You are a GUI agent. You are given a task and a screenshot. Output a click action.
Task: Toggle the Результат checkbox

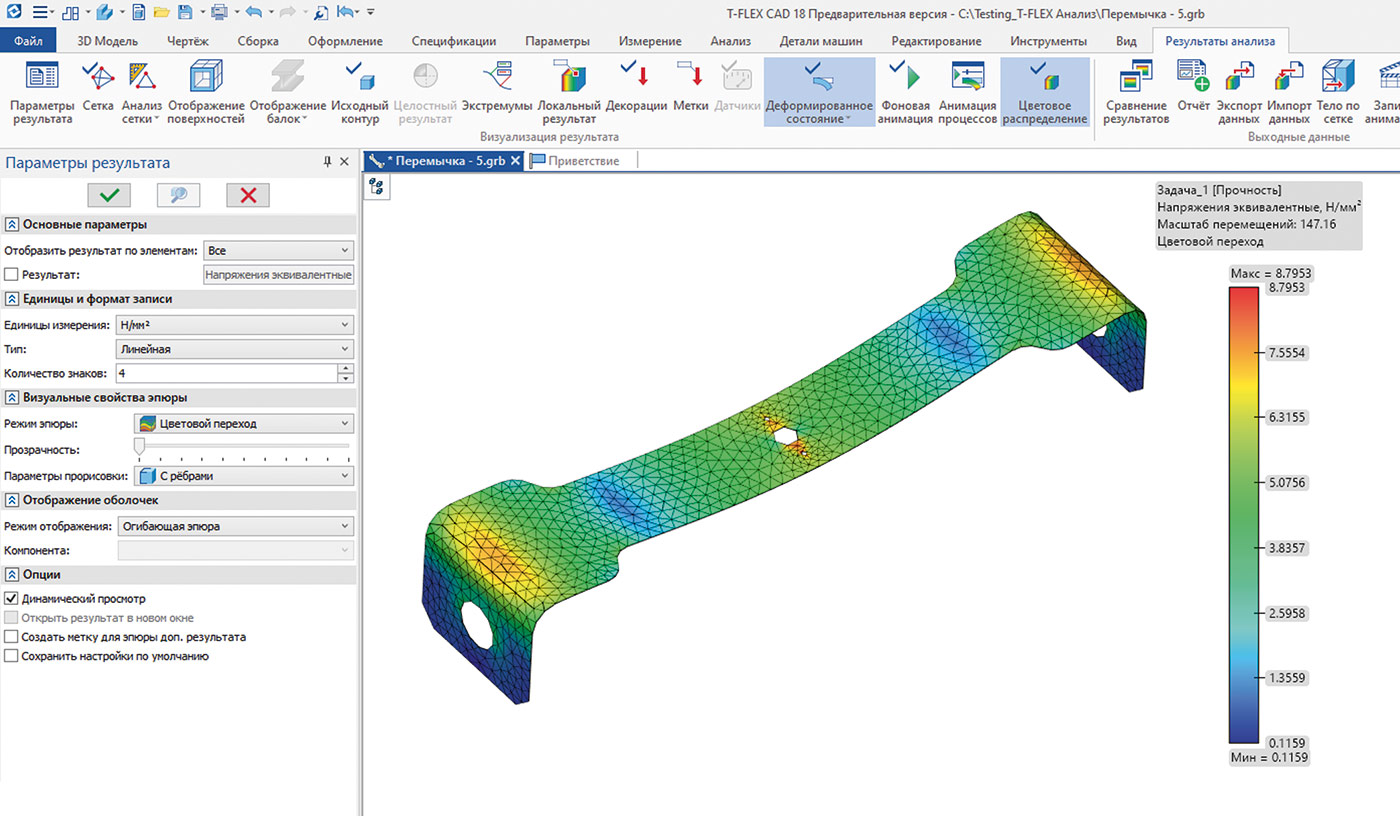pos(11,274)
